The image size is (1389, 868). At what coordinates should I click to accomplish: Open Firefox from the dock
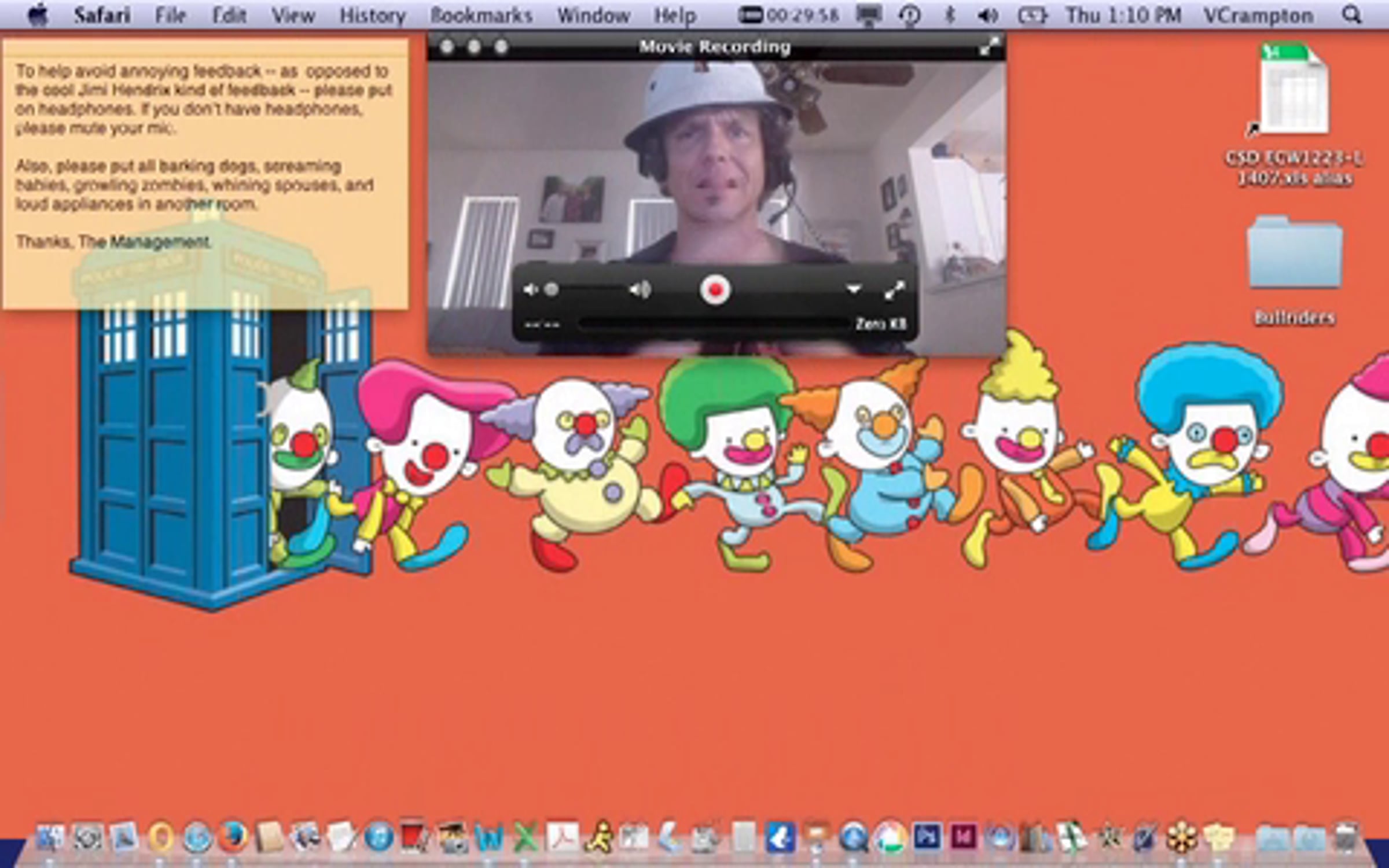click(x=233, y=837)
